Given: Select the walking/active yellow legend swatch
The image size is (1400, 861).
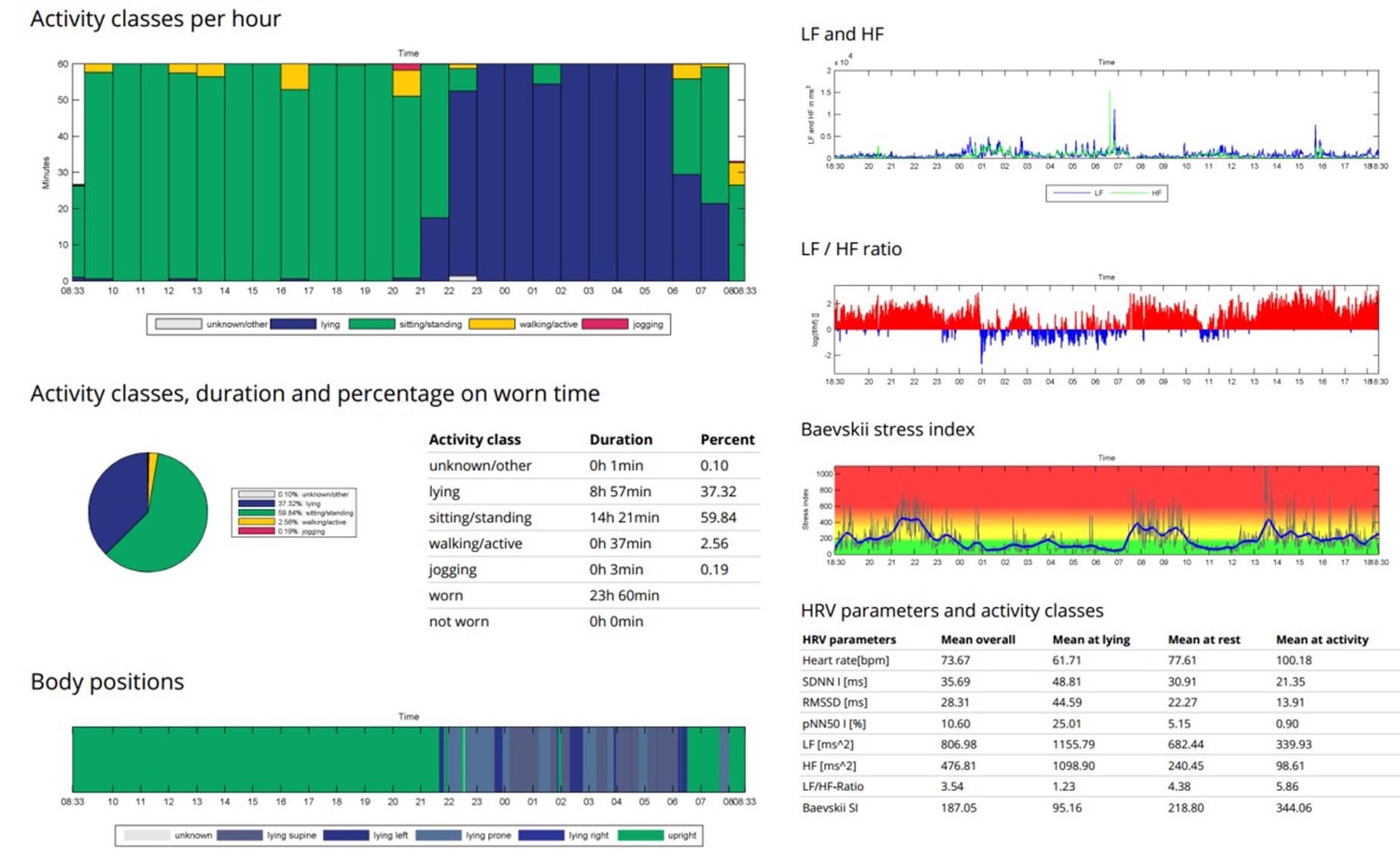Looking at the screenshot, I should click(492, 324).
